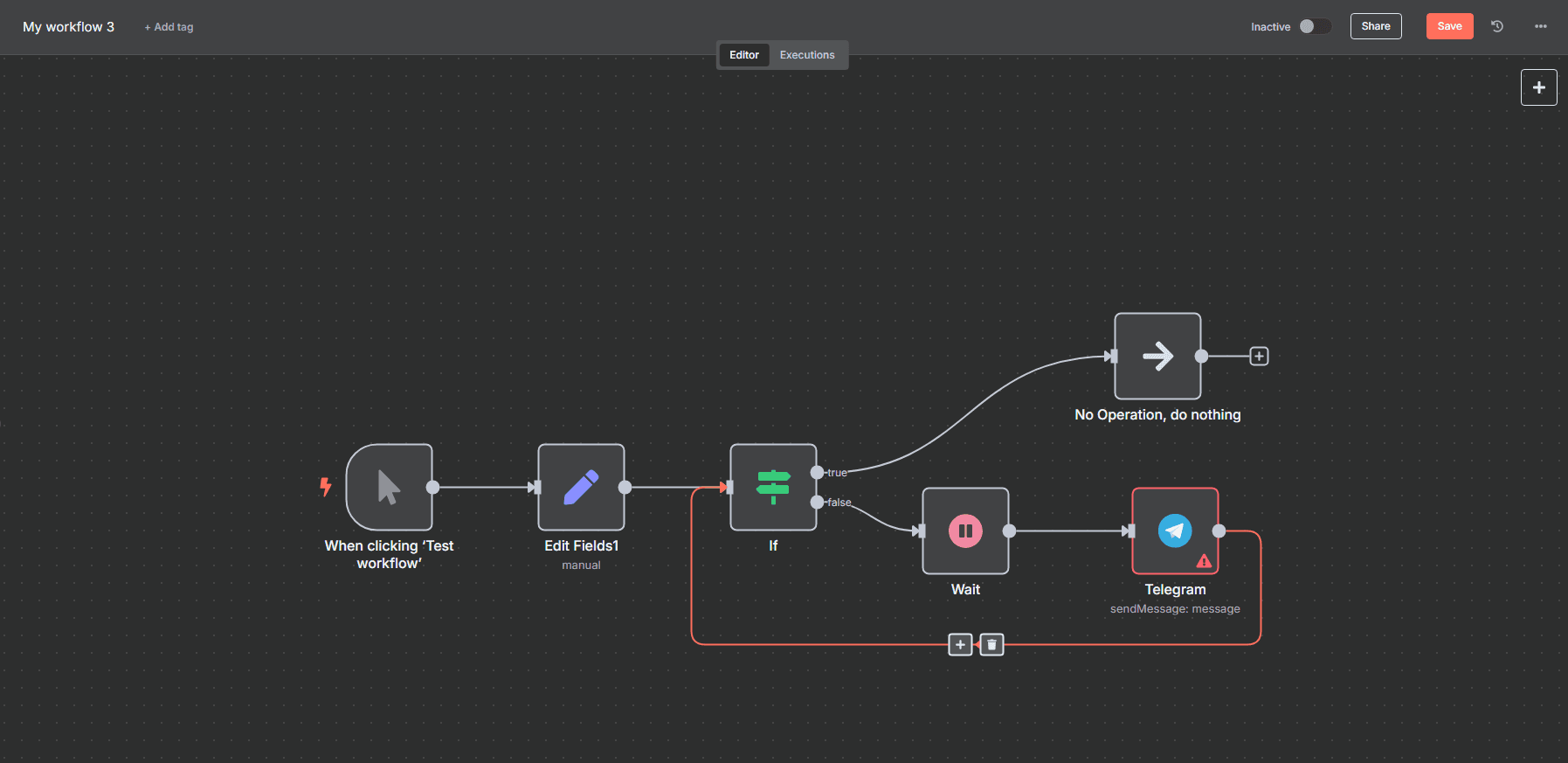This screenshot has width=1568, height=763.
Task: Toggle the workflow Inactive switch
Action: pos(1315,26)
